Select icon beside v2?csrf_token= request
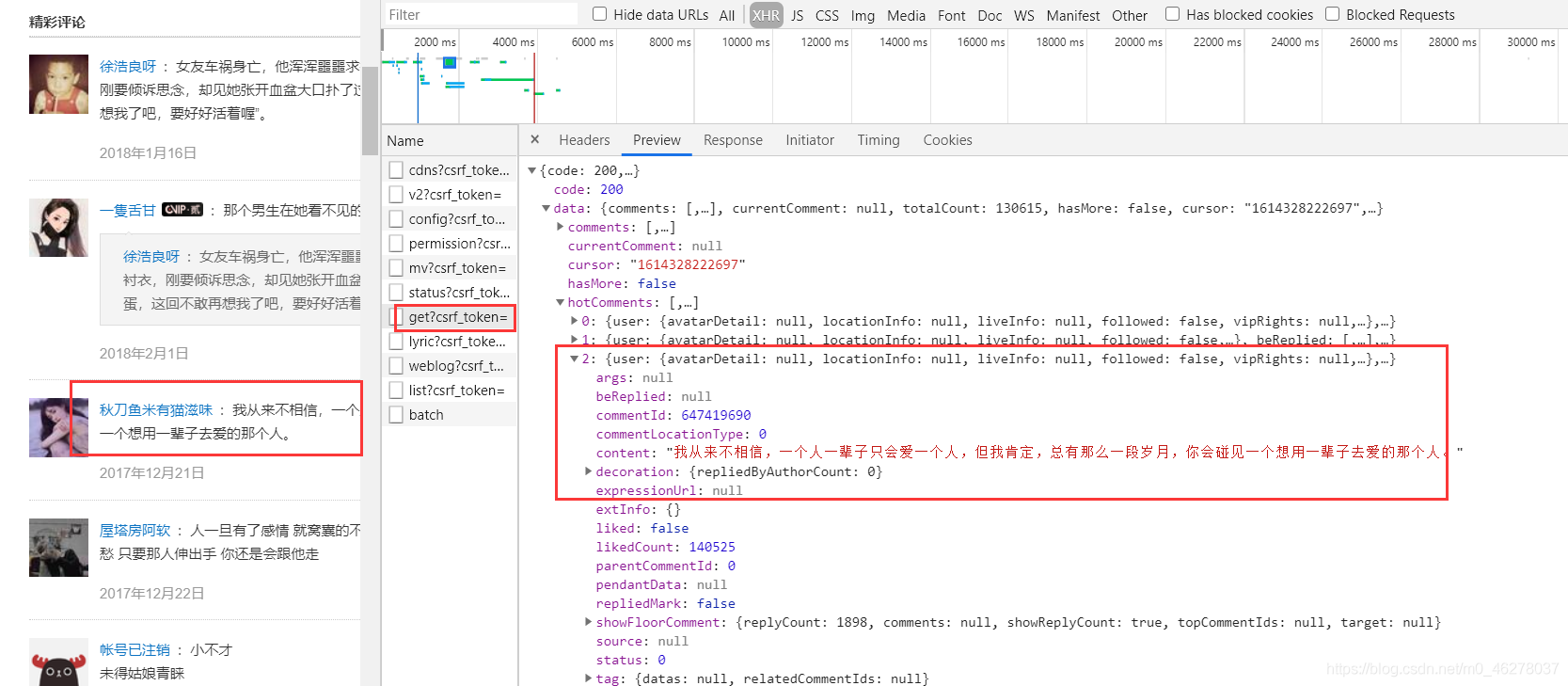1568x686 pixels. coord(396,195)
